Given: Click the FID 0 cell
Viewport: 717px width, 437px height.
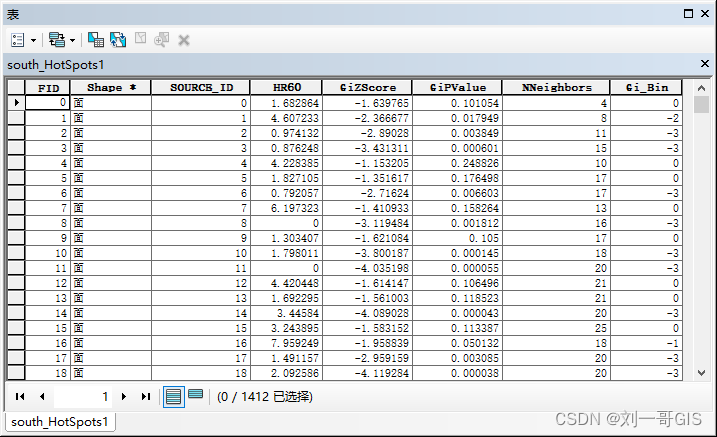Looking at the screenshot, I should (48, 103).
